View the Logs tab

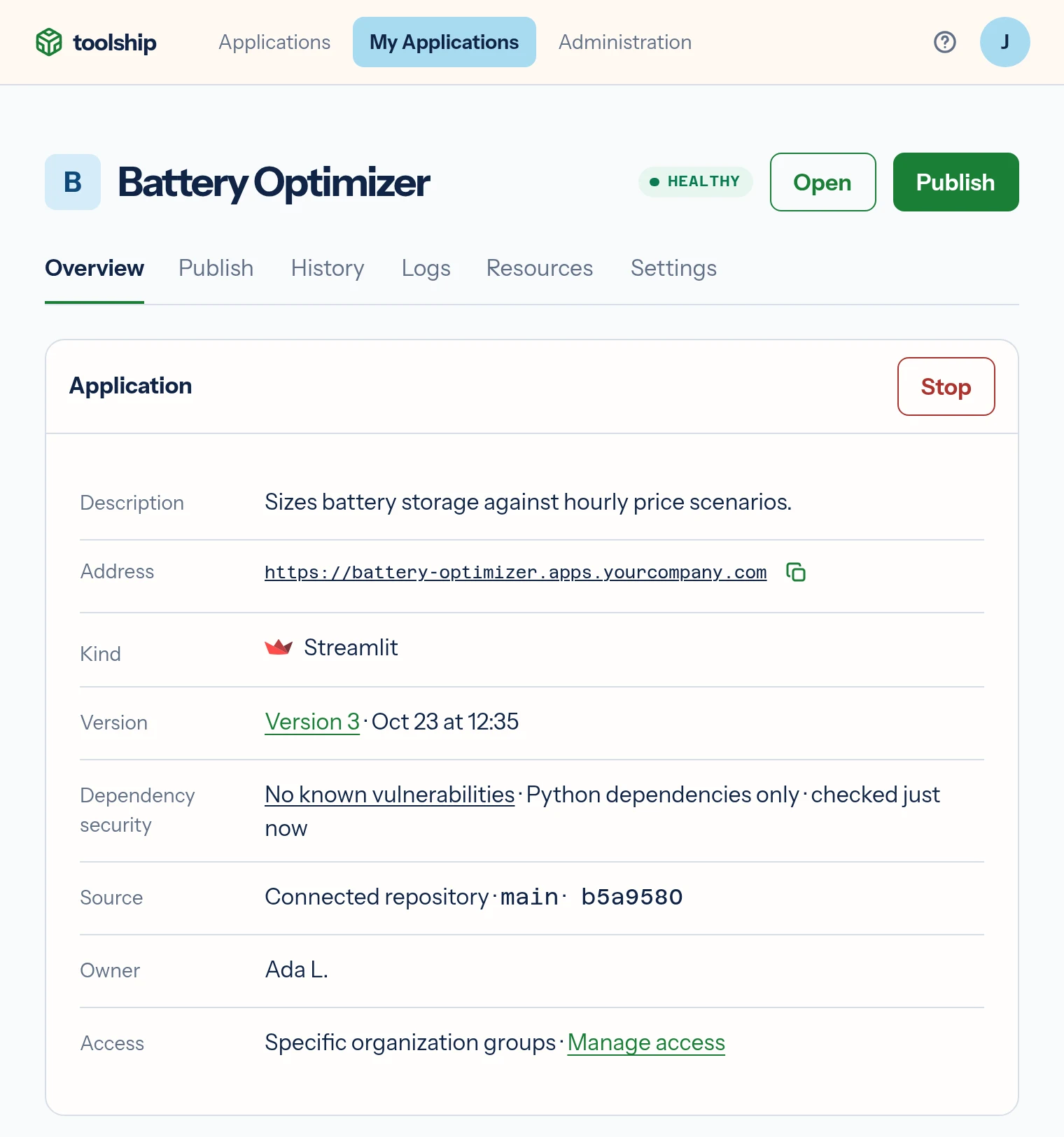point(426,268)
